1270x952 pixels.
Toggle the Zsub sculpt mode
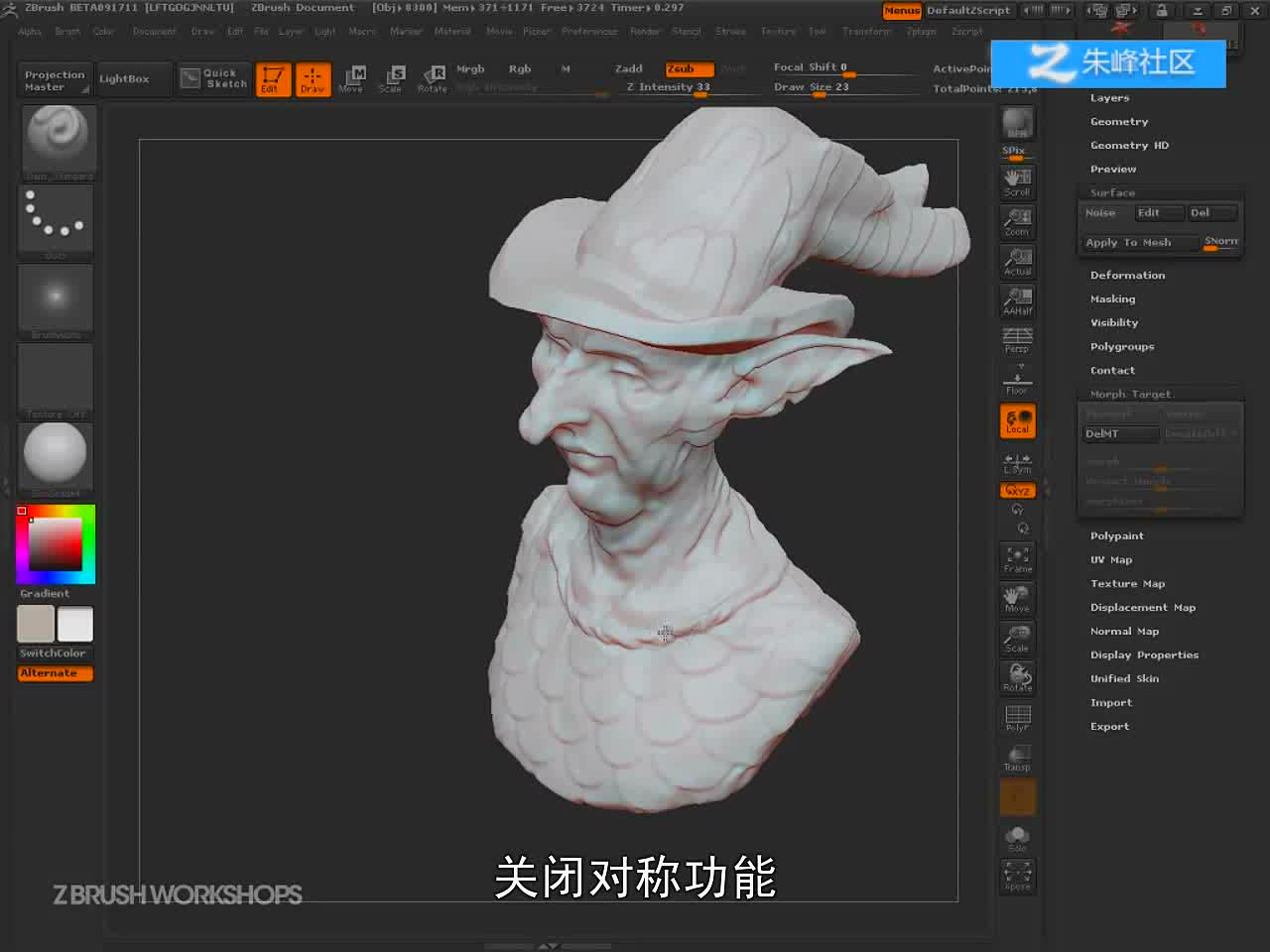689,68
